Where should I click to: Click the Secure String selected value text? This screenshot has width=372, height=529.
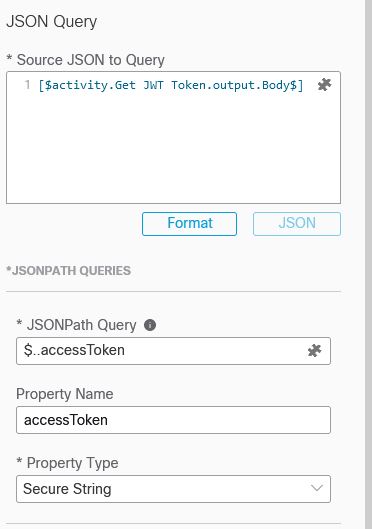pyautogui.click(x=67, y=489)
